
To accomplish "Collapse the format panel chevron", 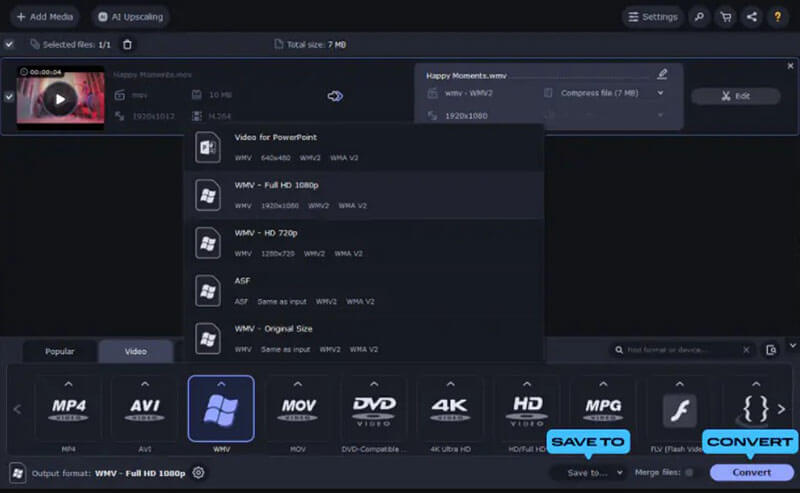I will coord(792,346).
